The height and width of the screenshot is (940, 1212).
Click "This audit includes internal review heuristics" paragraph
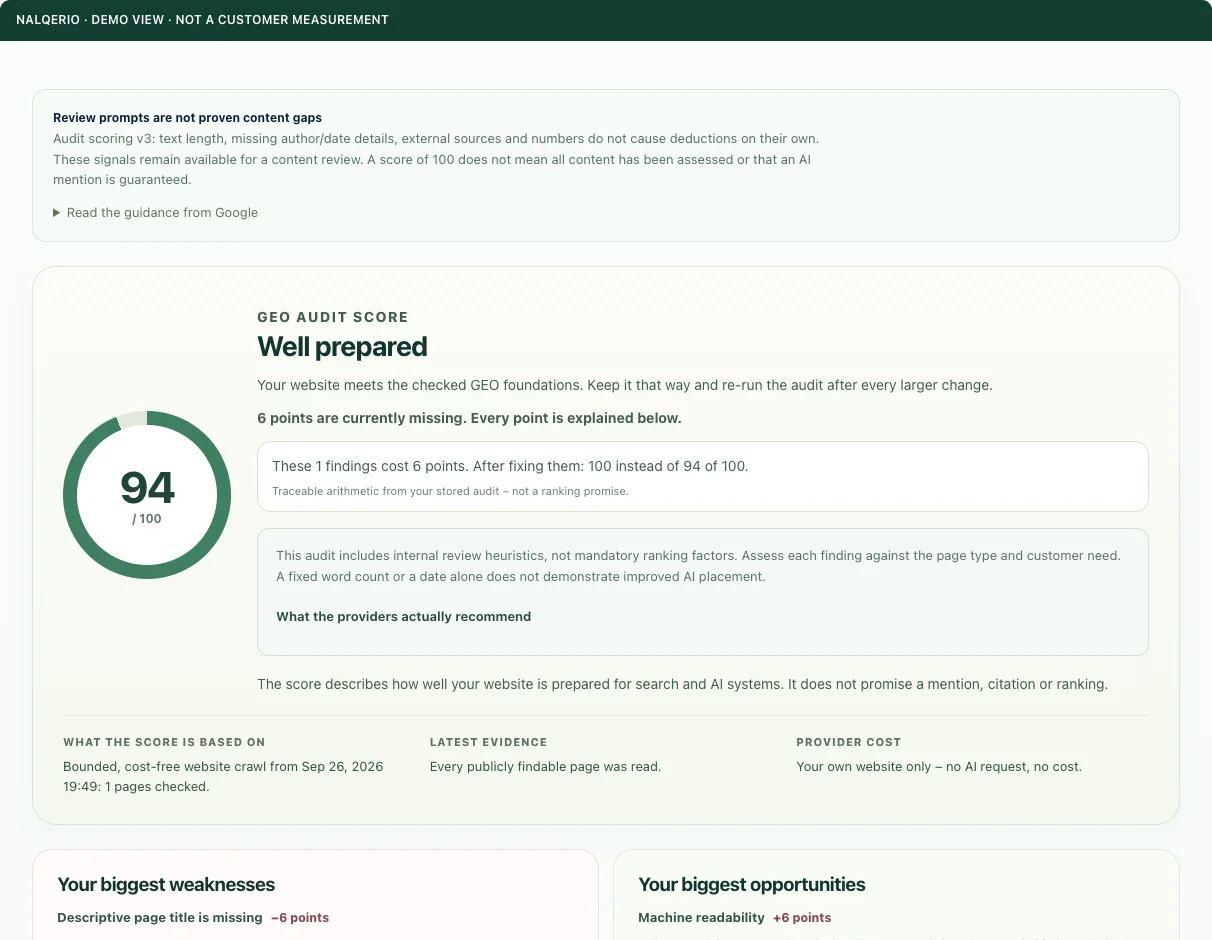[698, 566]
